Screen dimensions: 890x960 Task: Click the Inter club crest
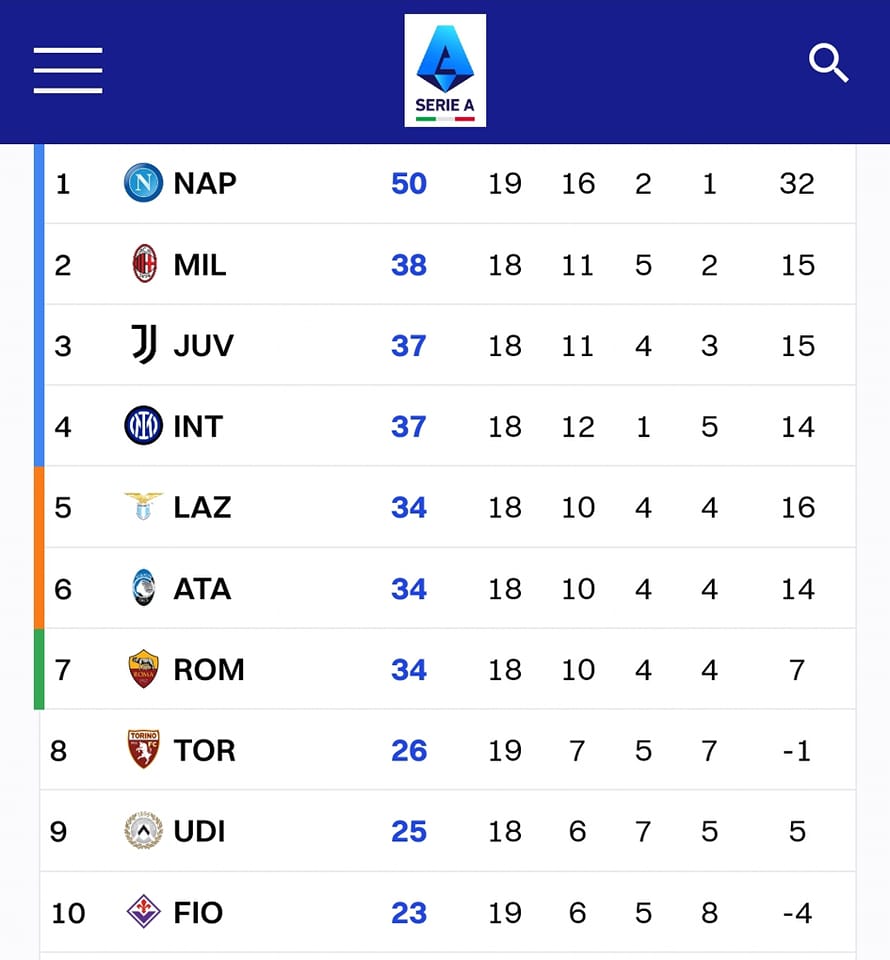click(x=143, y=425)
